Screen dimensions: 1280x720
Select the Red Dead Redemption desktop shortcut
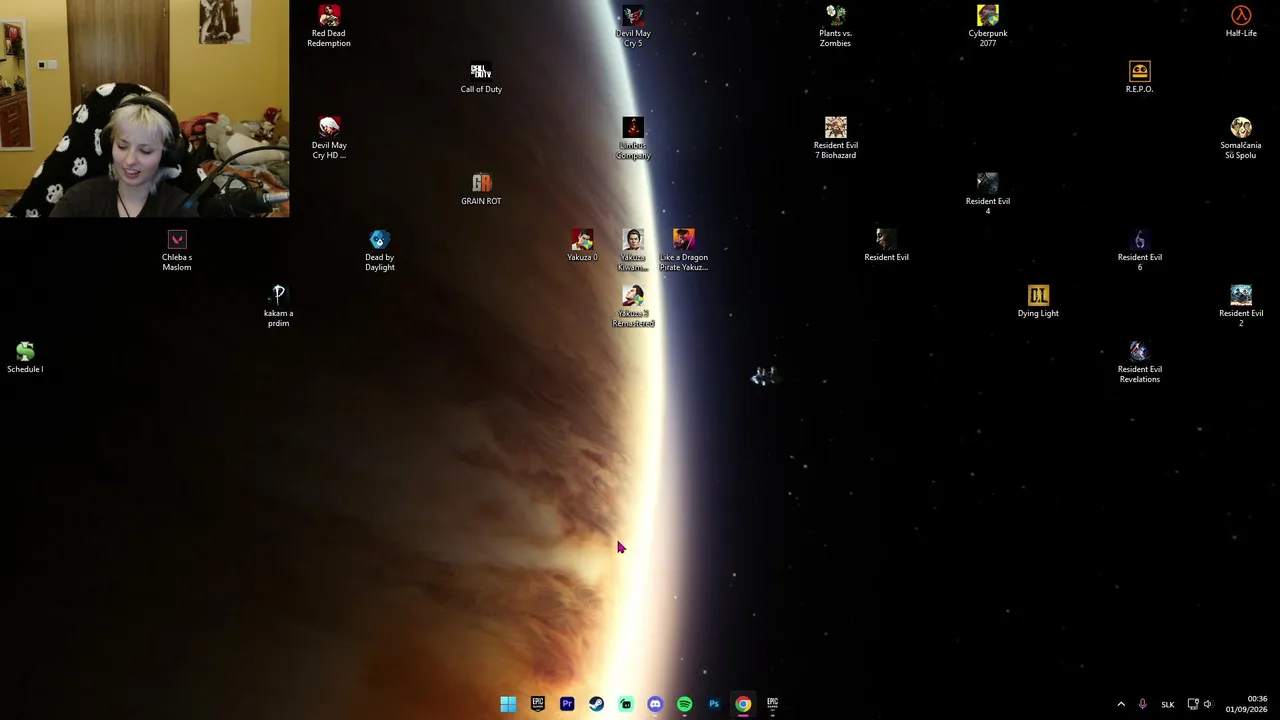coord(329,26)
